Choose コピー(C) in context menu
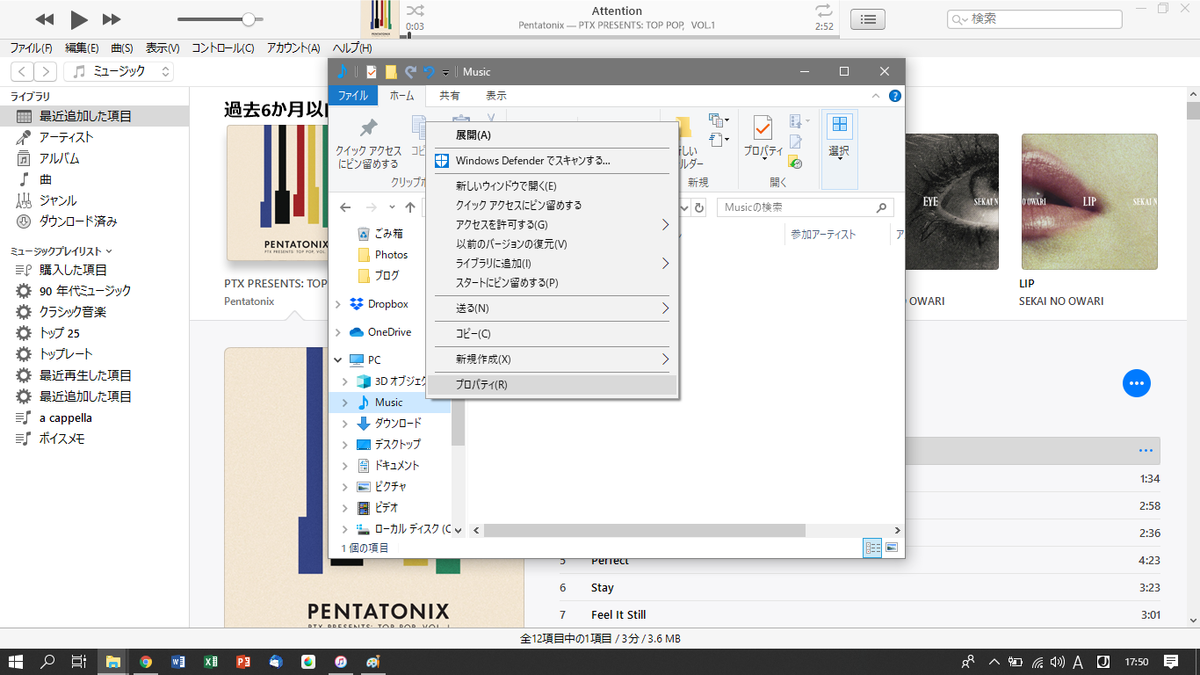This screenshot has width=1200, height=675. (552, 334)
